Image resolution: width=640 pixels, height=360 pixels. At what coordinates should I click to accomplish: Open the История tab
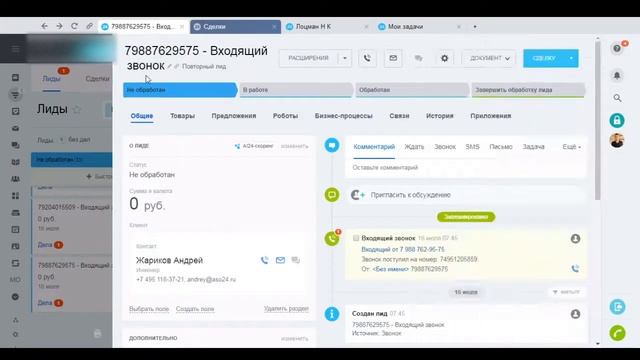(440, 116)
